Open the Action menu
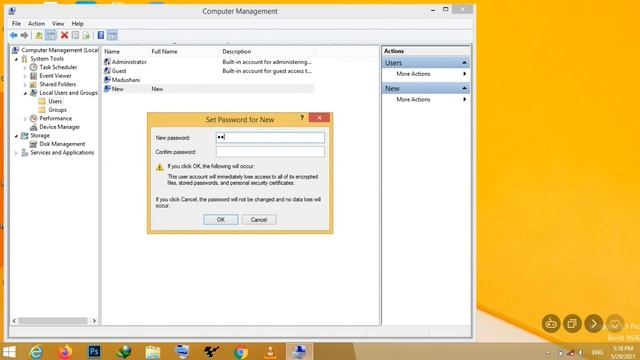The height and width of the screenshot is (360, 640). click(36, 24)
